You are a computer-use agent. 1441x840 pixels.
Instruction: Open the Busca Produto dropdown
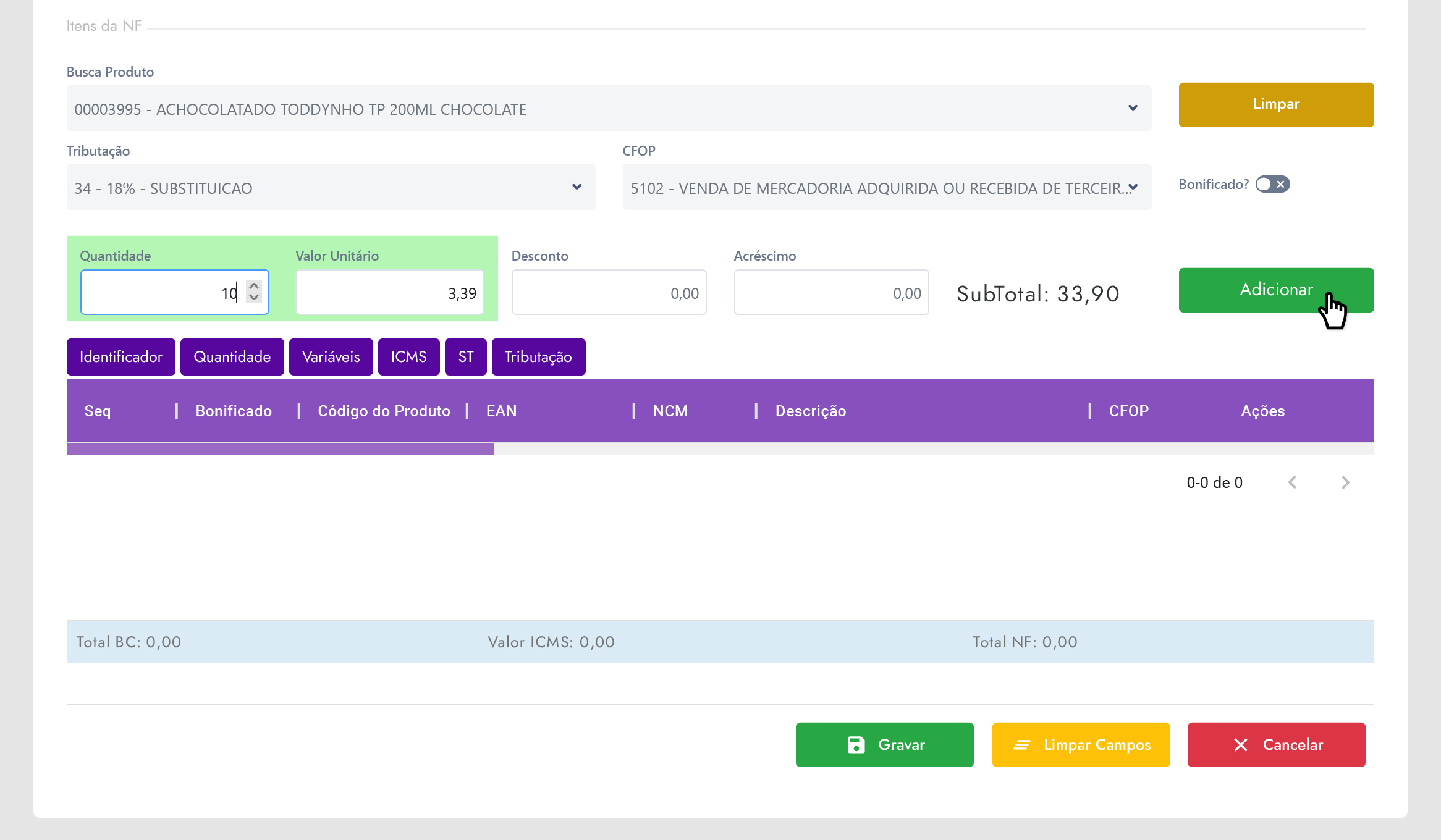[x=1133, y=108]
